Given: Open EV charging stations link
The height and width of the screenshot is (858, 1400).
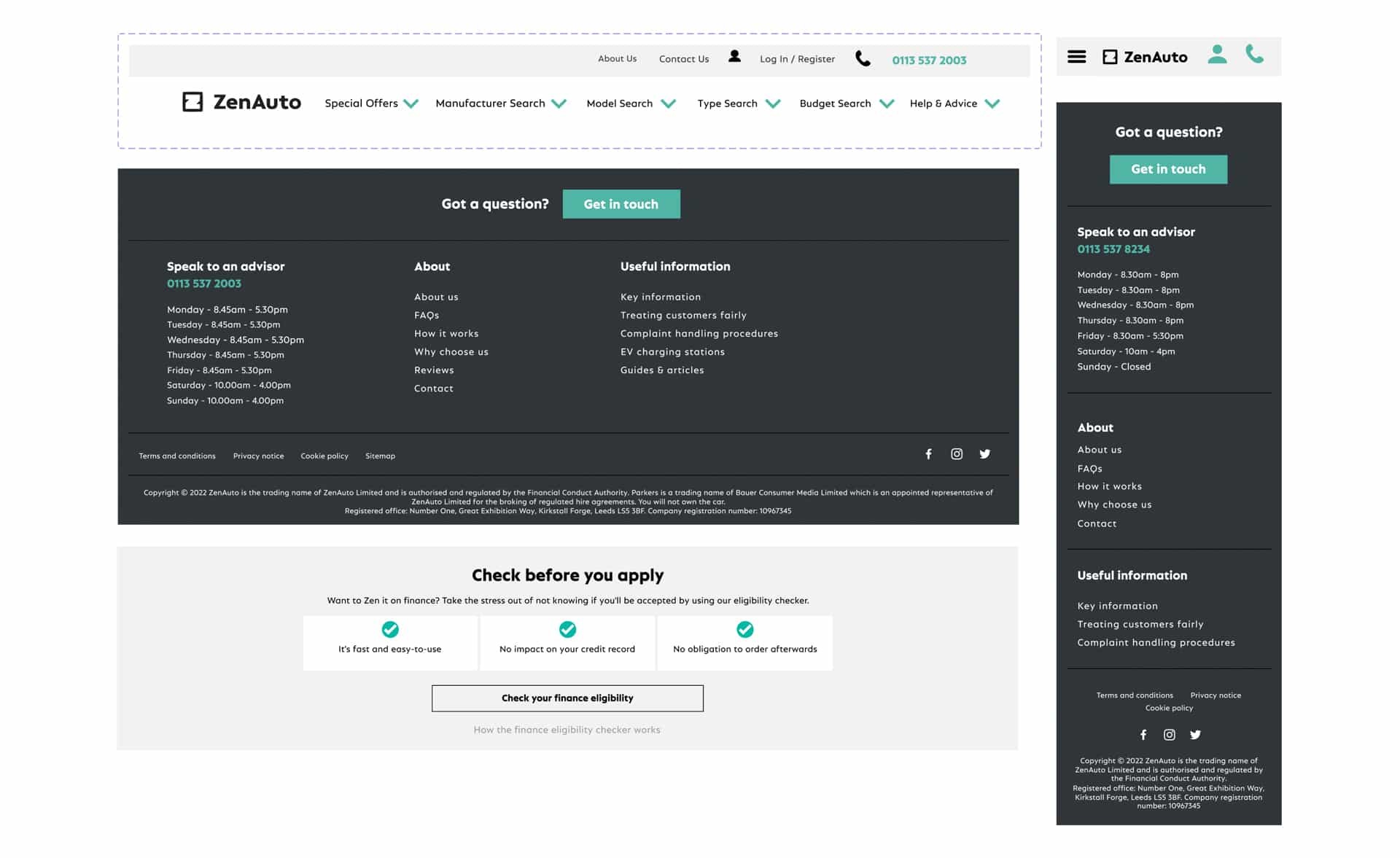Looking at the screenshot, I should pos(672,351).
